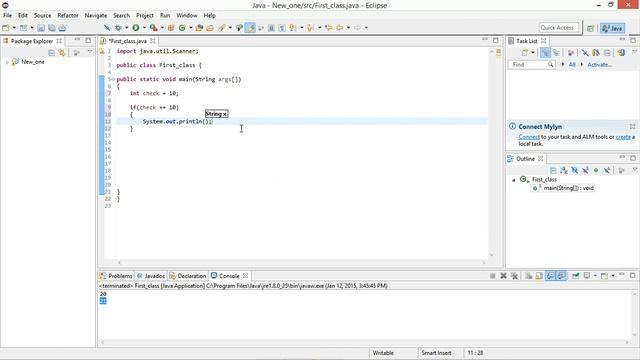Click the Open Type icon

199,28
